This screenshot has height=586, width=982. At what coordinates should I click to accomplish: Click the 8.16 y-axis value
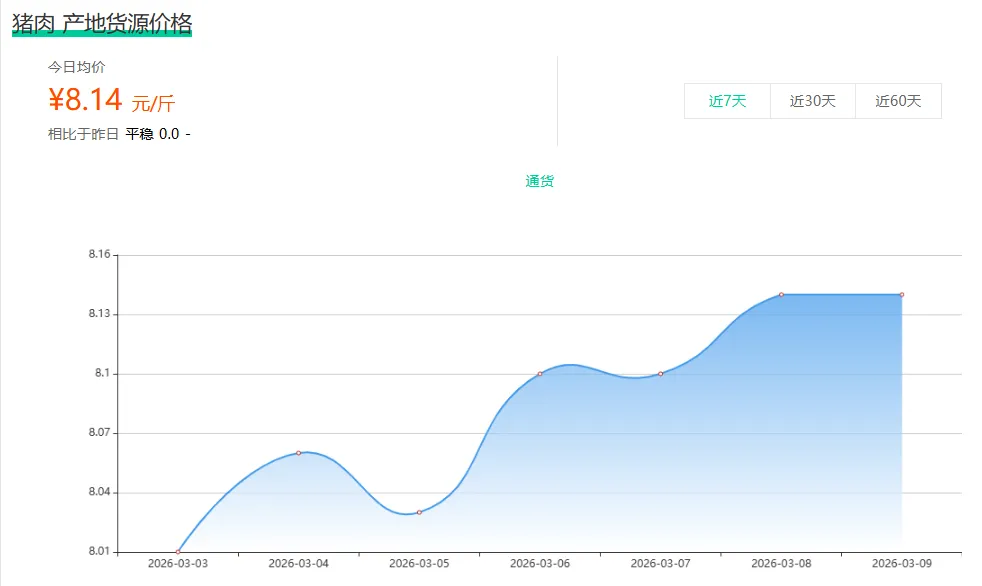[x=99, y=254]
